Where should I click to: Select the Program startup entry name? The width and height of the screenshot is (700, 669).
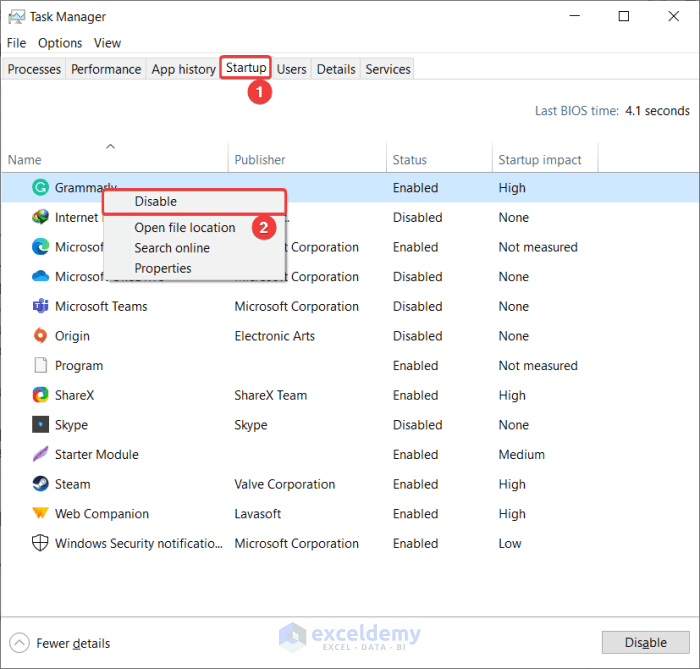(79, 366)
